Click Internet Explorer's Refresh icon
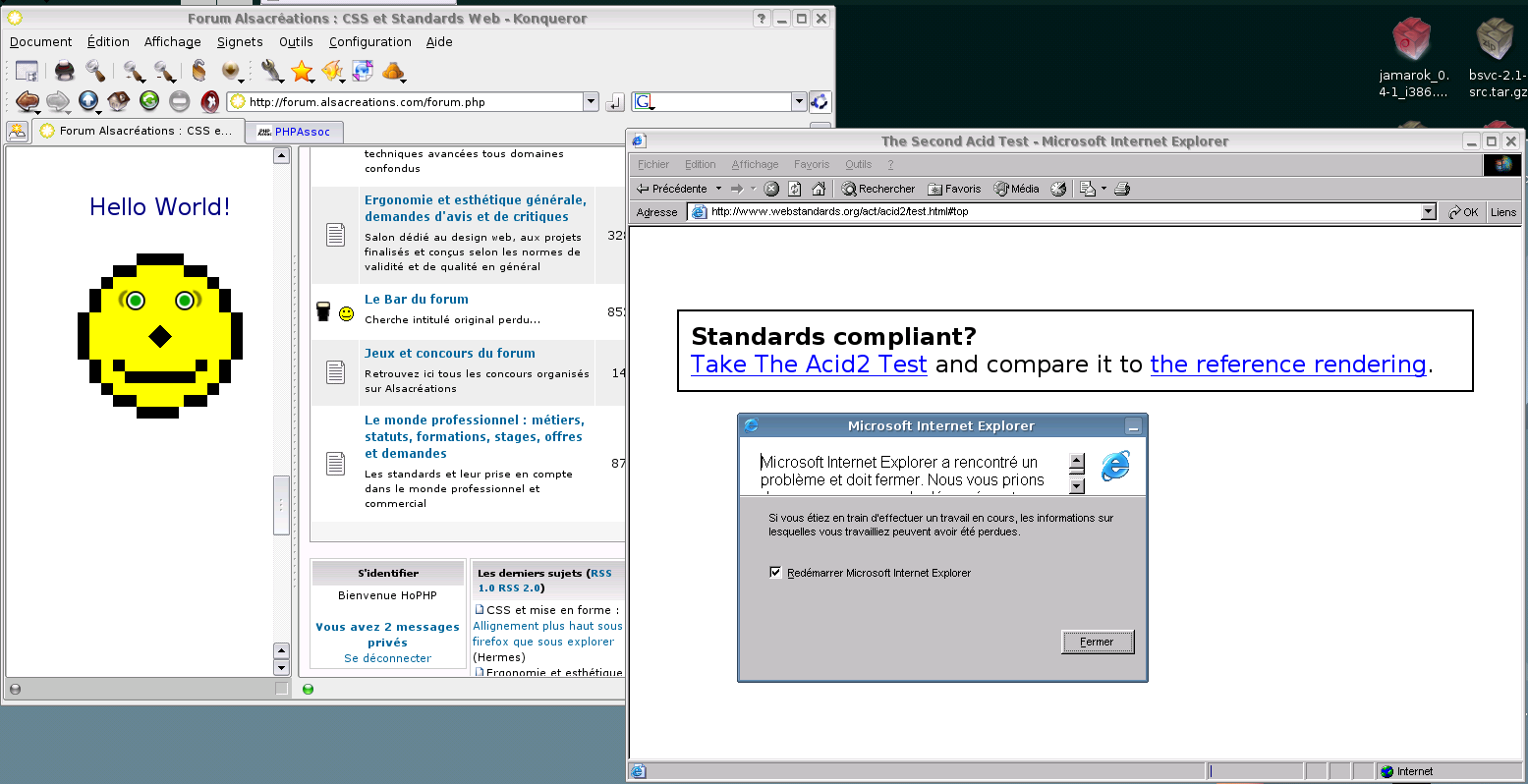The image size is (1528, 784). pos(795,189)
